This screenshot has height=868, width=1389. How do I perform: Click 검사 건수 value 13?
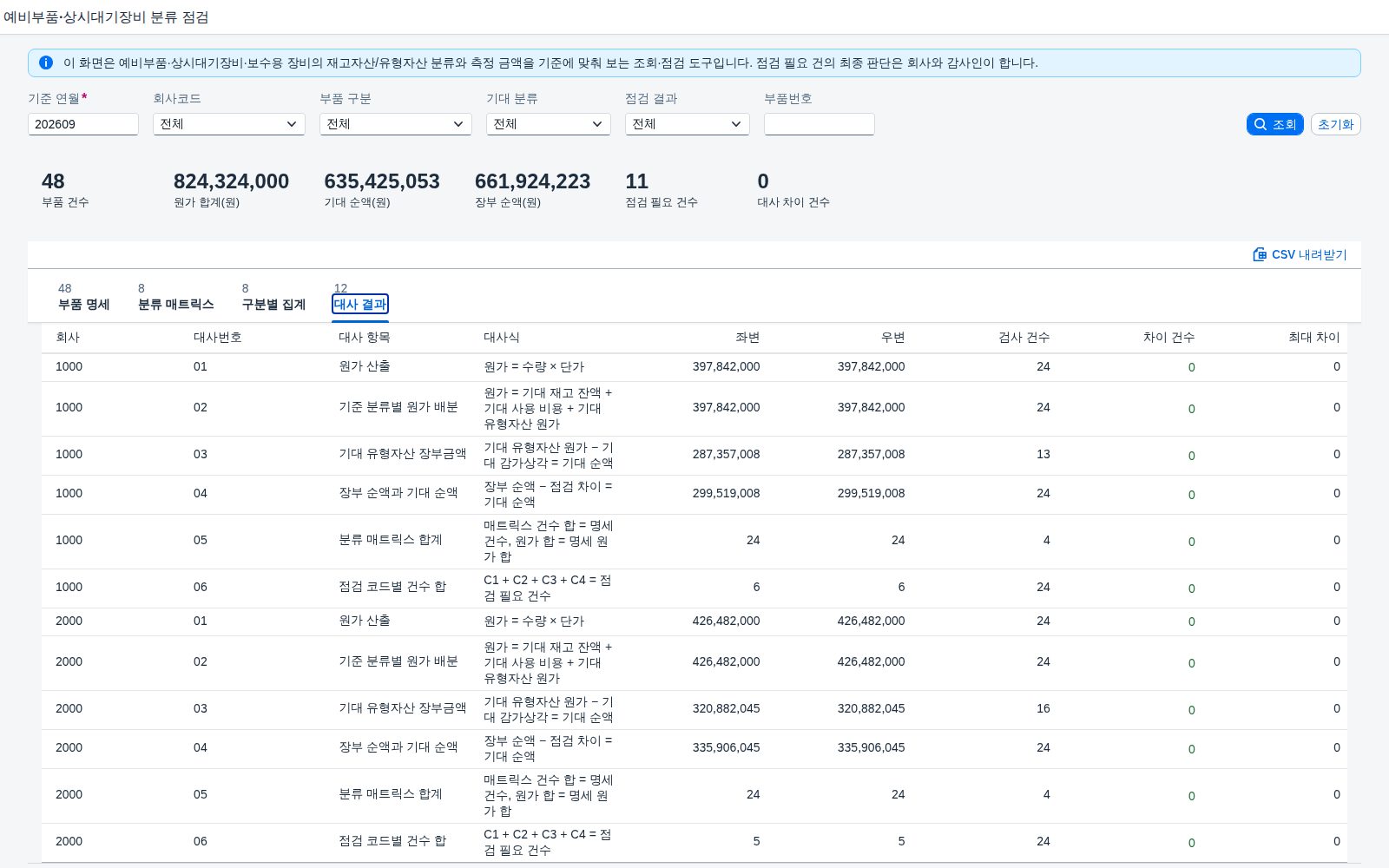[x=1043, y=454]
